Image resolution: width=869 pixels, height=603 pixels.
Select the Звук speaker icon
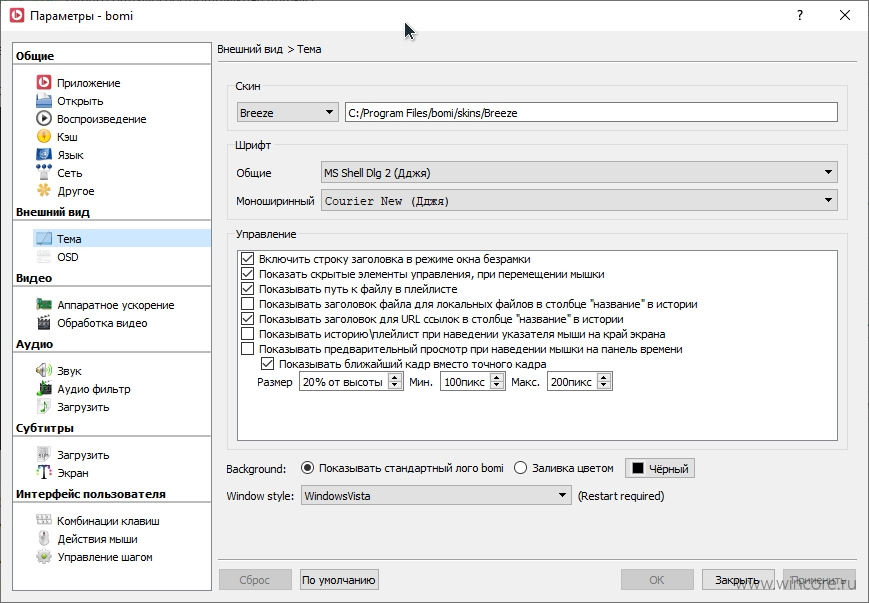44,370
